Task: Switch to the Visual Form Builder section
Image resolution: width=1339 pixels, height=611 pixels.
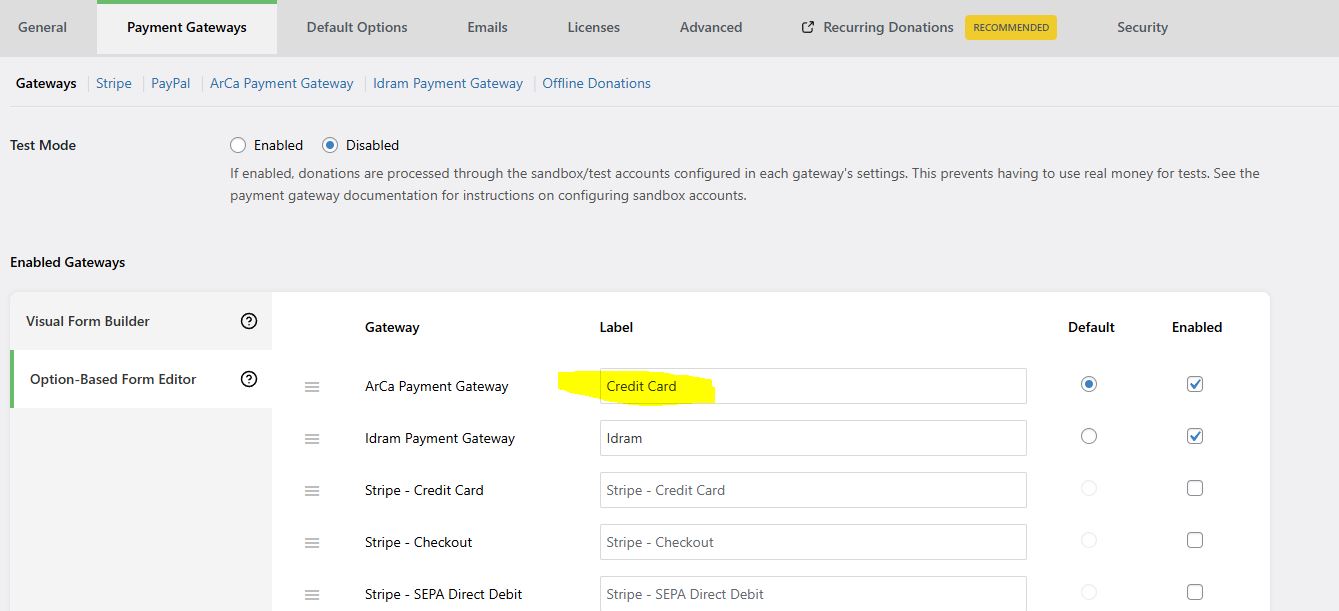Action: click(x=88, y=321)
